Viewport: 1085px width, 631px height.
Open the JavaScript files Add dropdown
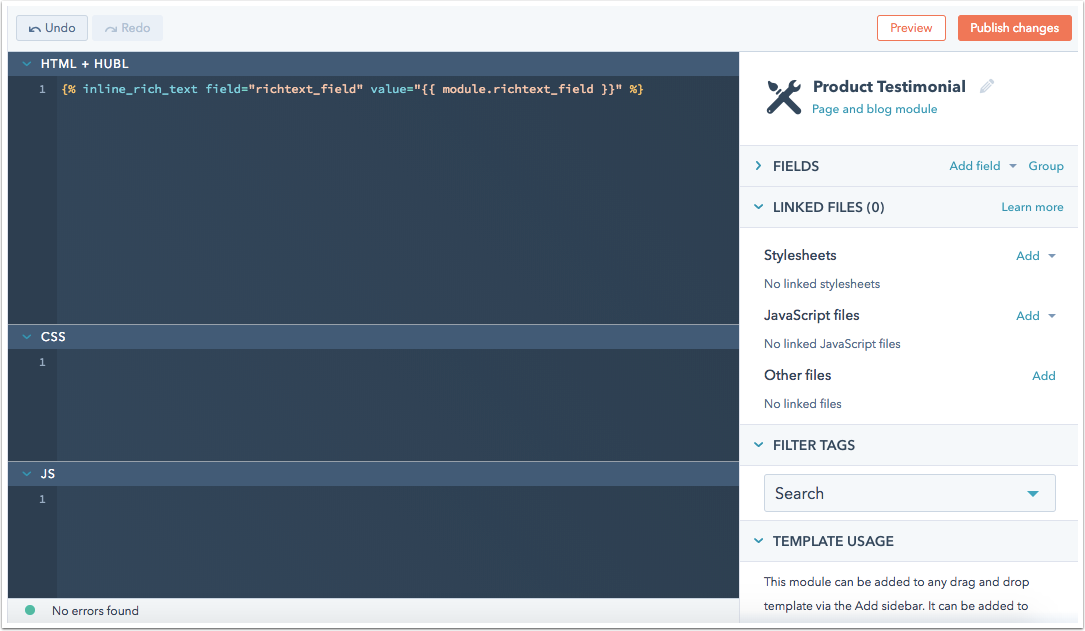[x=1035, y=316]
